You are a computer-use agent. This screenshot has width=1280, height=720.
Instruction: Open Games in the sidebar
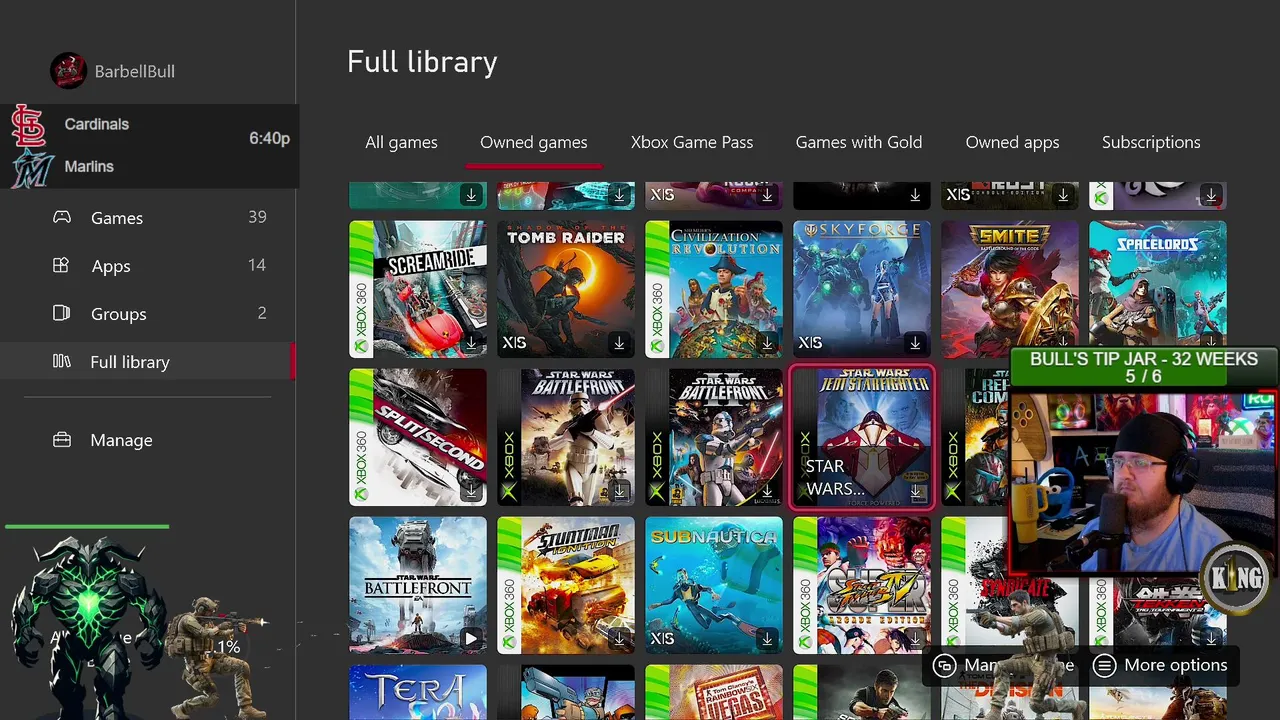[x=148, y=217]
